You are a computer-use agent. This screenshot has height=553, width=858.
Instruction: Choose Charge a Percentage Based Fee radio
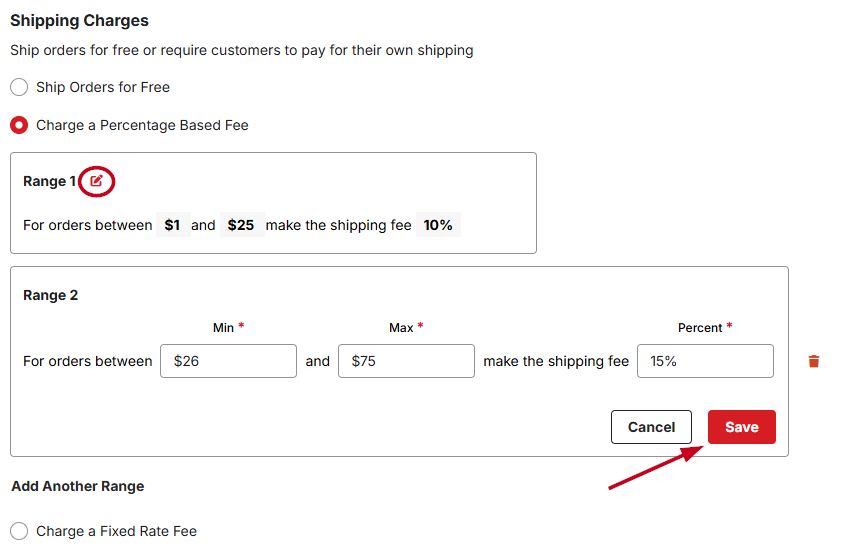(x=19, y=125)
